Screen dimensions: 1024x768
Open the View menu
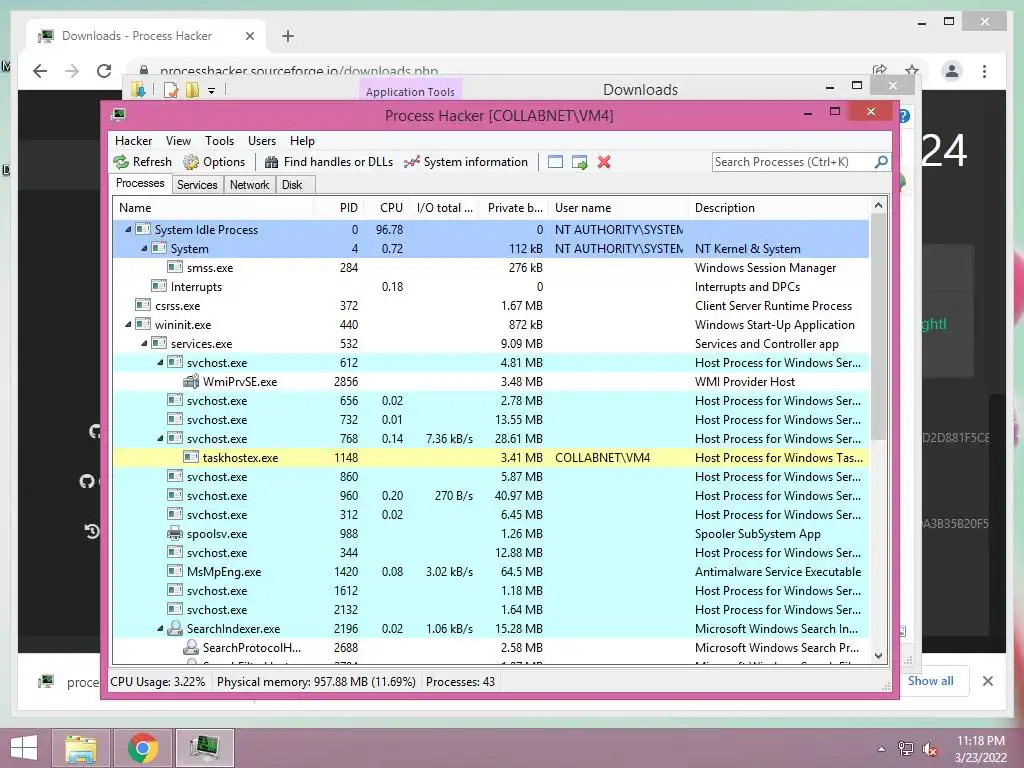coord(178,140)
